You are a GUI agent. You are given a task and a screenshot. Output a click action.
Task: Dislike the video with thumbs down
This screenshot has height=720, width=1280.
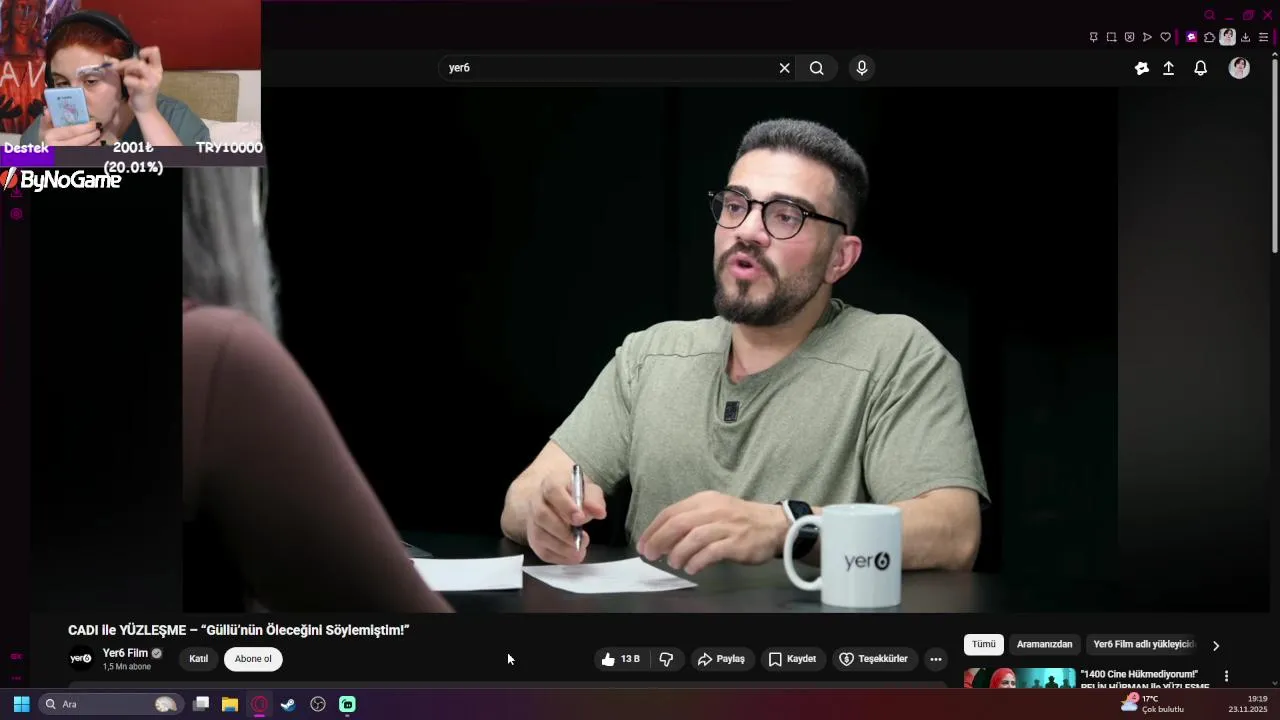tap(666, 659)
